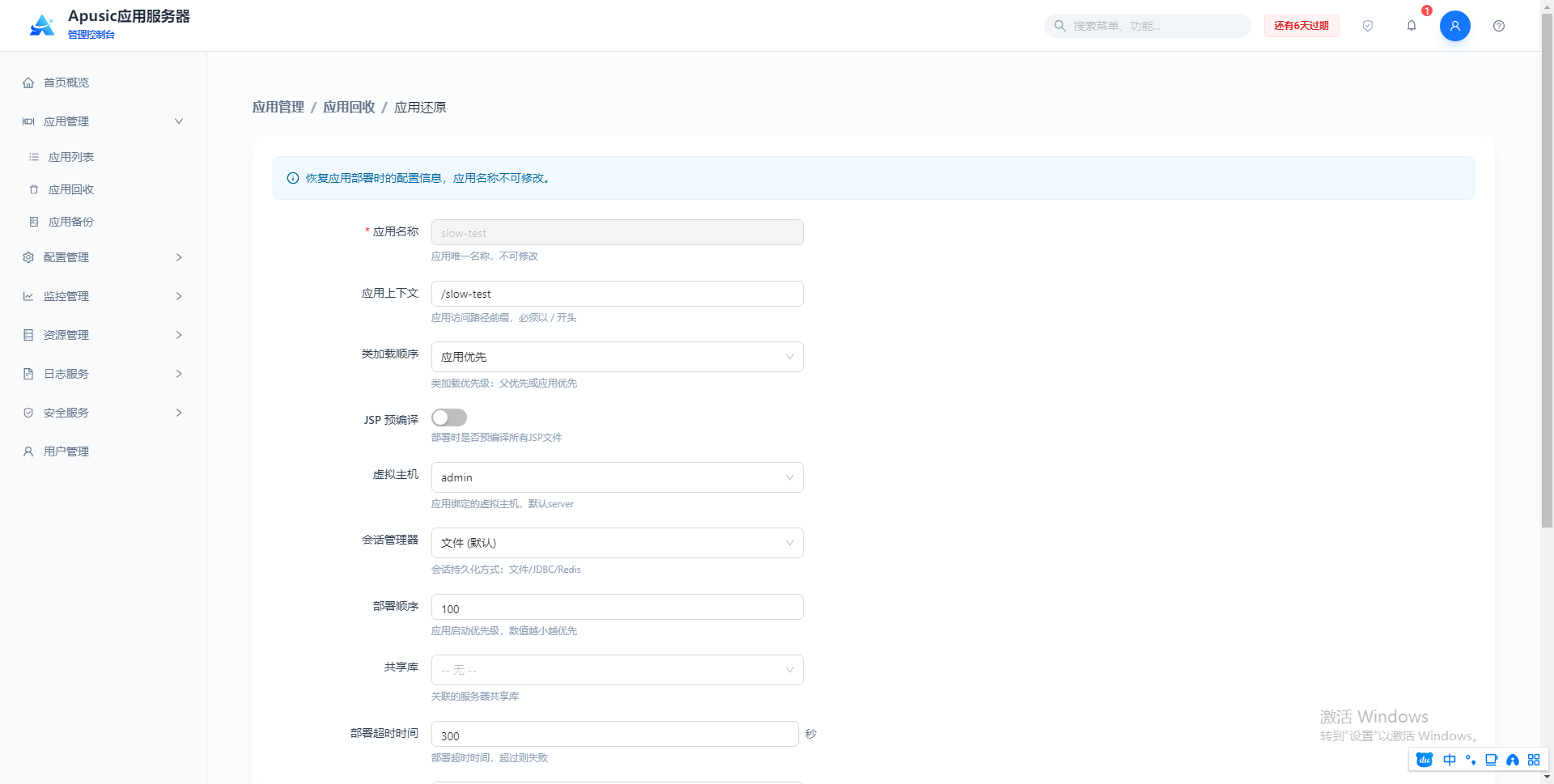Screen dimensions: 1554x784
Task: Click the 部署超时时间 input field
Action: point(615,734)
